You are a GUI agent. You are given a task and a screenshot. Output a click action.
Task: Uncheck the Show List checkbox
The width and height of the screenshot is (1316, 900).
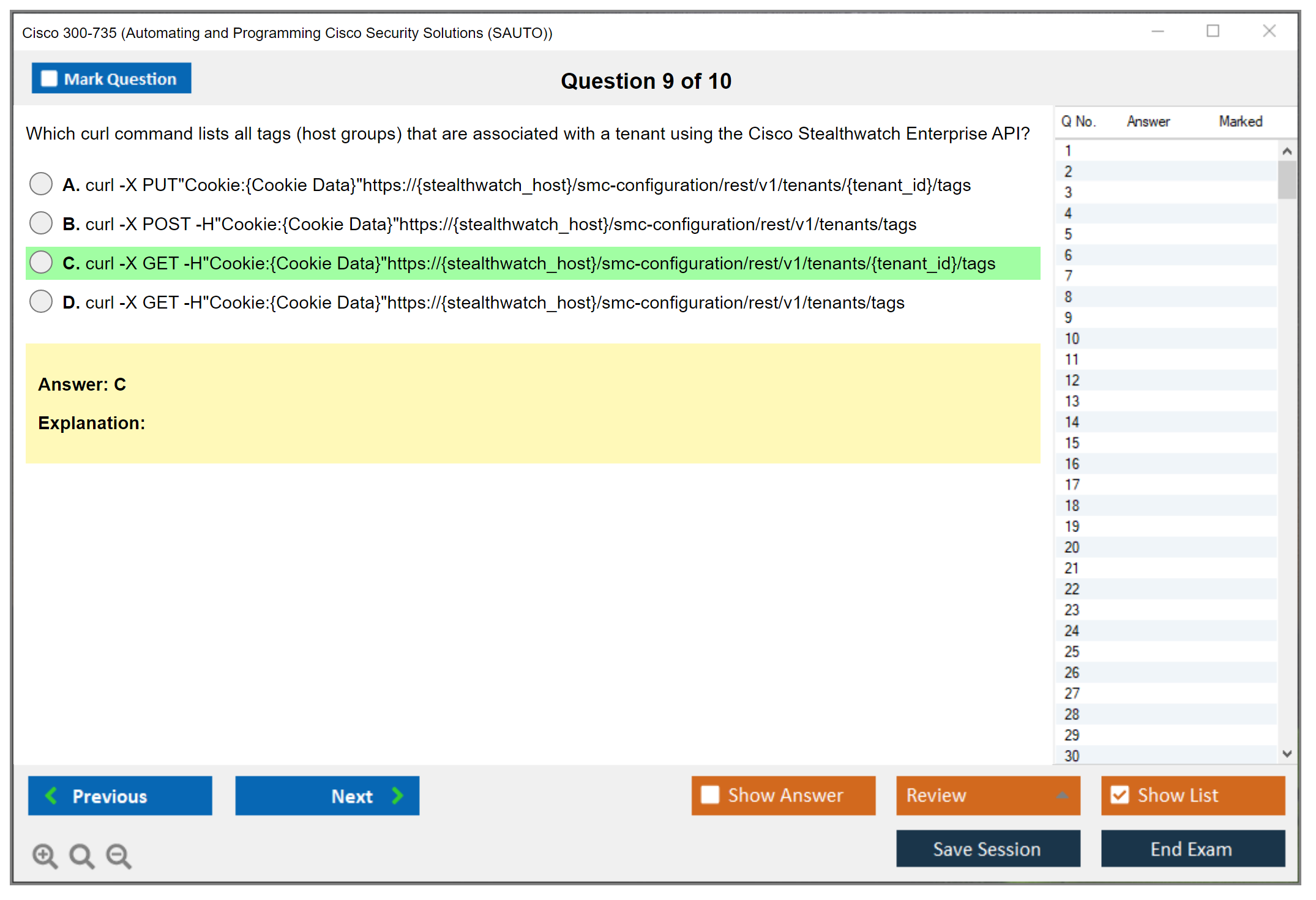pyautogui.click(x=1120, y=795)
